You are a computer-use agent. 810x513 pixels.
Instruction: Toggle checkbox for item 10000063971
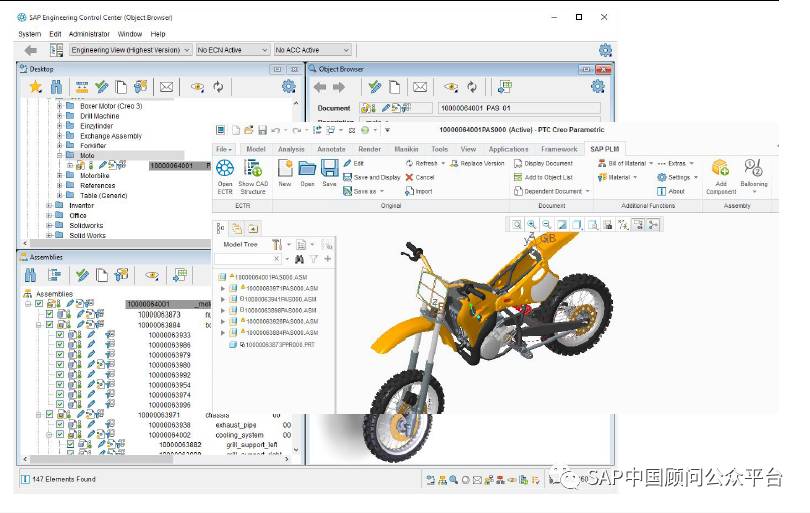click(49, 414)
